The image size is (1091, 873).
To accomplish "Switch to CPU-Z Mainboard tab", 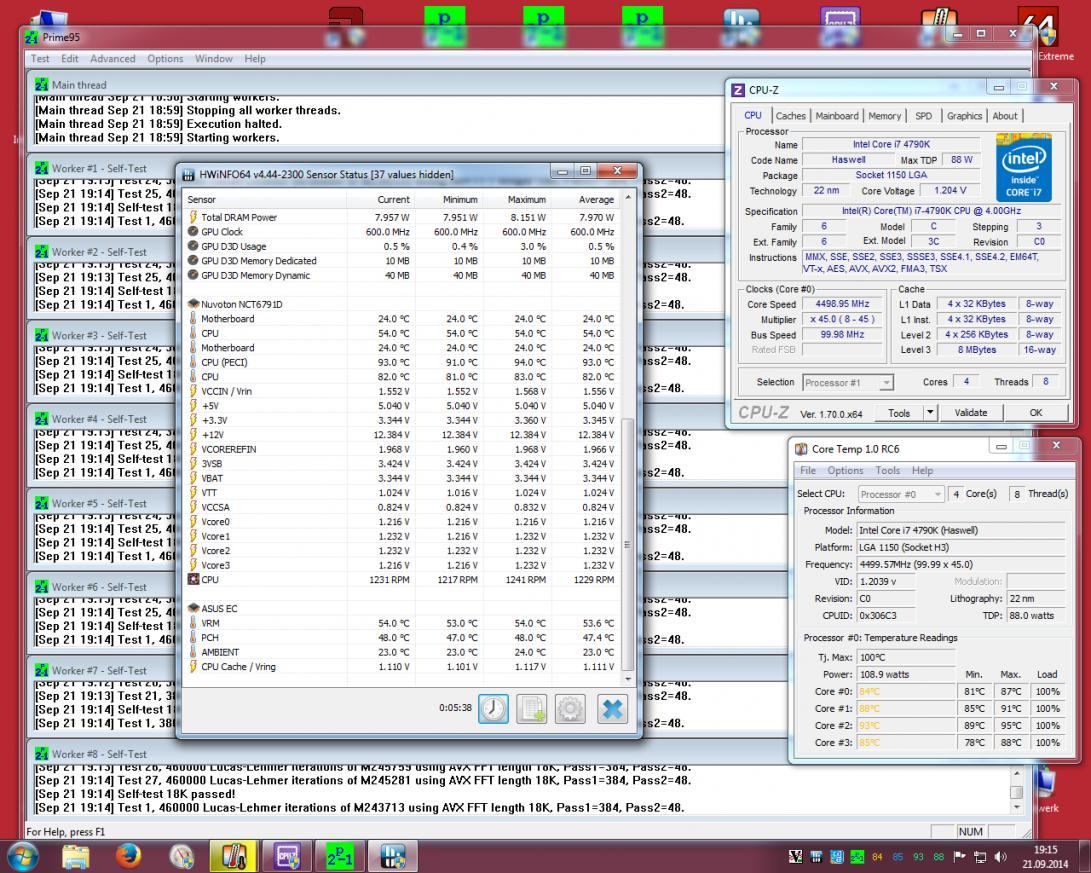I will pos(837,115).
